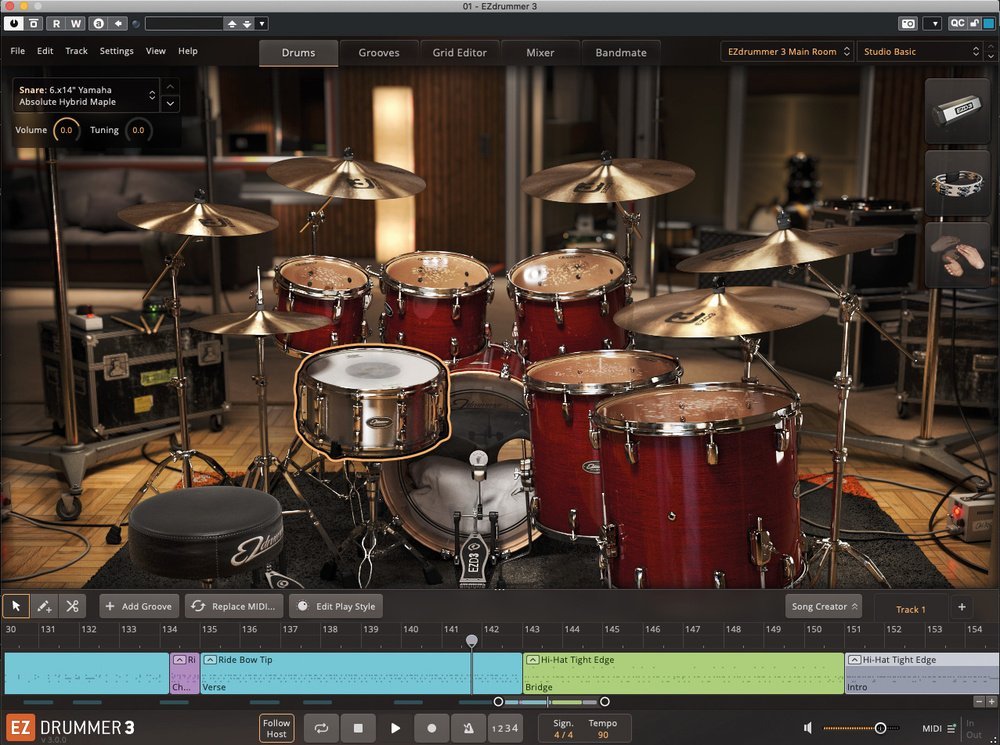Image resolution: width=1000 pixels, height=745 pixels.
Task: Click the Add Groove button
Action: click(139, 606)
